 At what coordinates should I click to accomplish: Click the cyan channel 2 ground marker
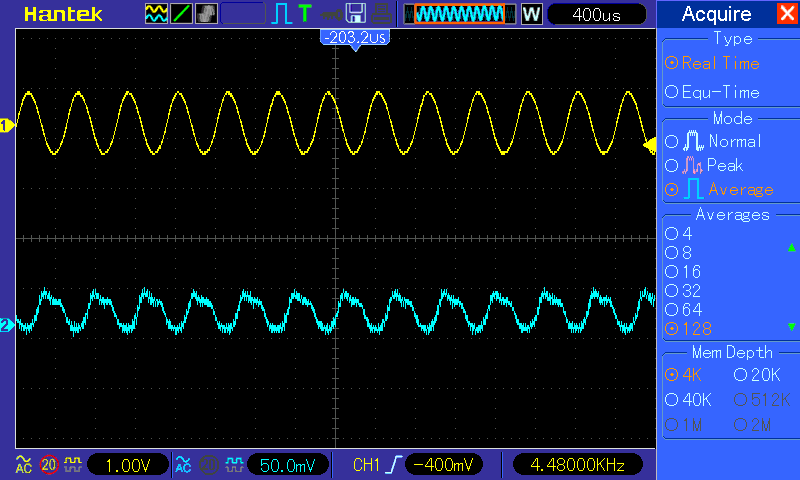point(7,325)
